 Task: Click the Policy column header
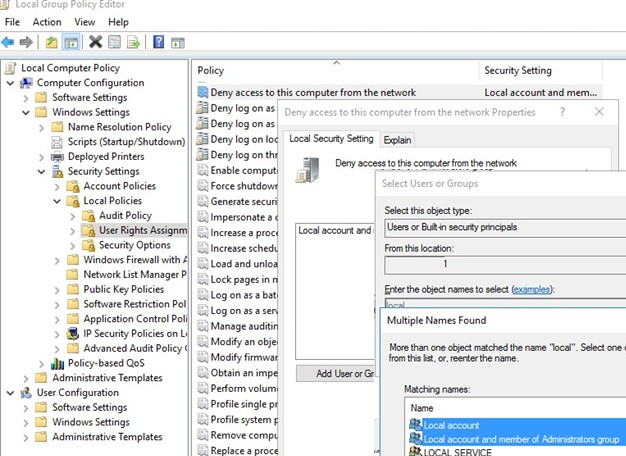[x=211, y=71]
